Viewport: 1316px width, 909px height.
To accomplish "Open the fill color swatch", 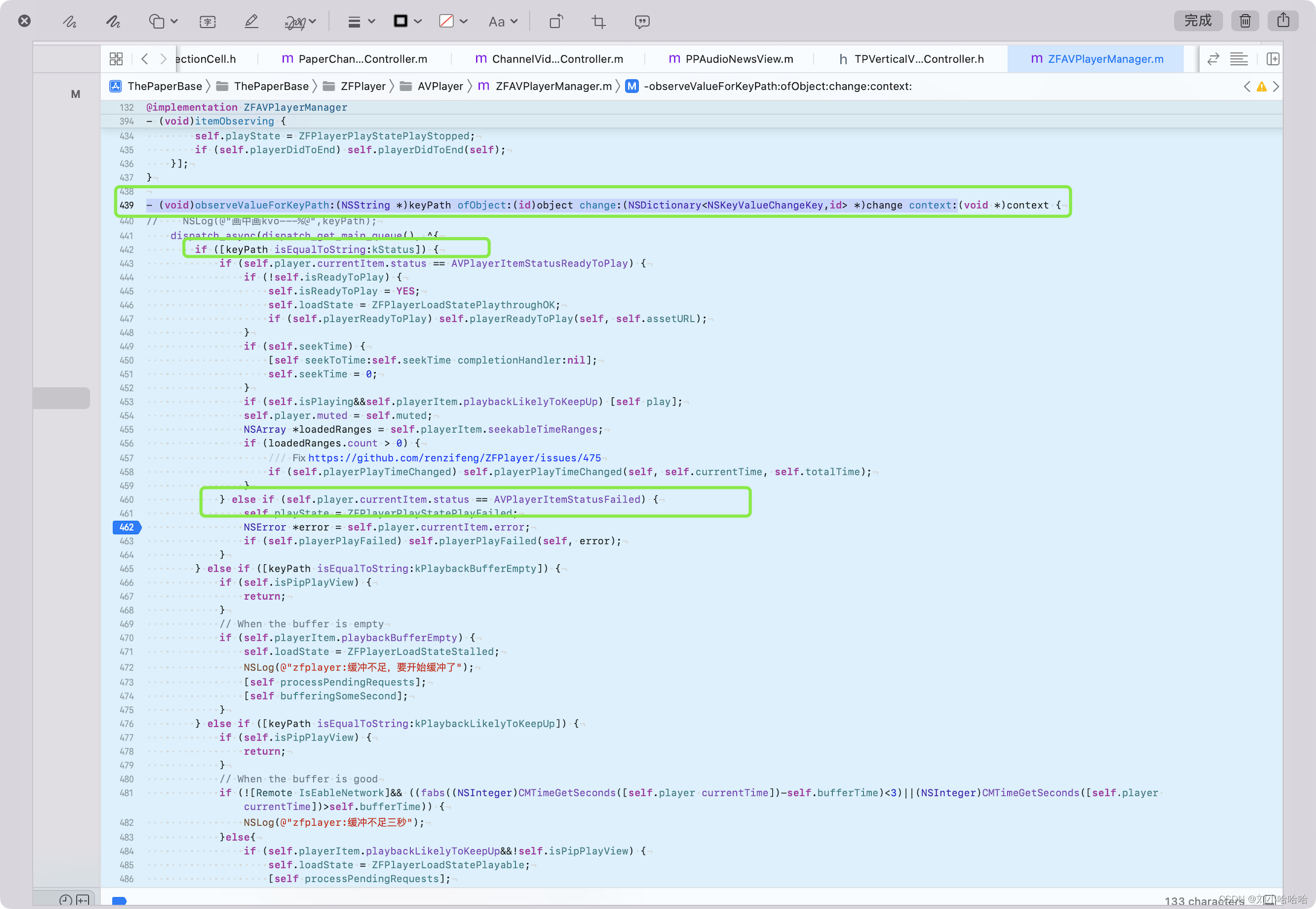I will click(446, 21).
